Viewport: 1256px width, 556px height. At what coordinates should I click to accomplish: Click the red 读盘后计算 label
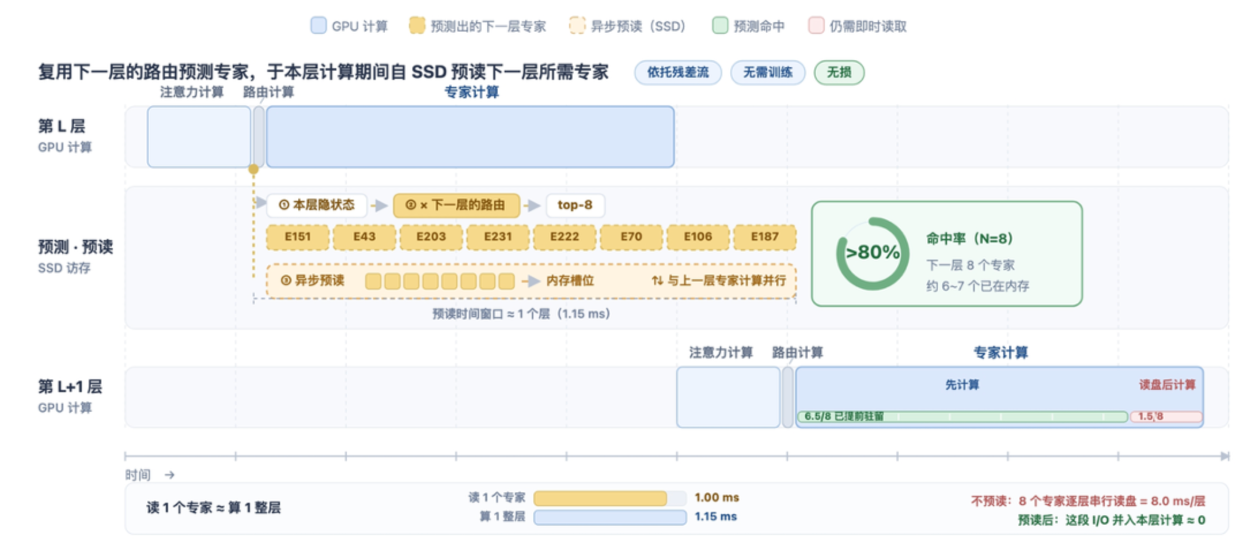pyautogui.click(x=1167, y=385)
